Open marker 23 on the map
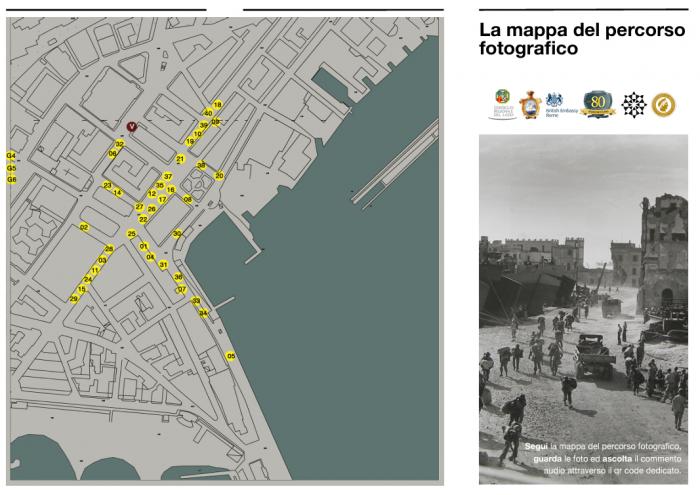700x495 pixels. tap(108, 185)
